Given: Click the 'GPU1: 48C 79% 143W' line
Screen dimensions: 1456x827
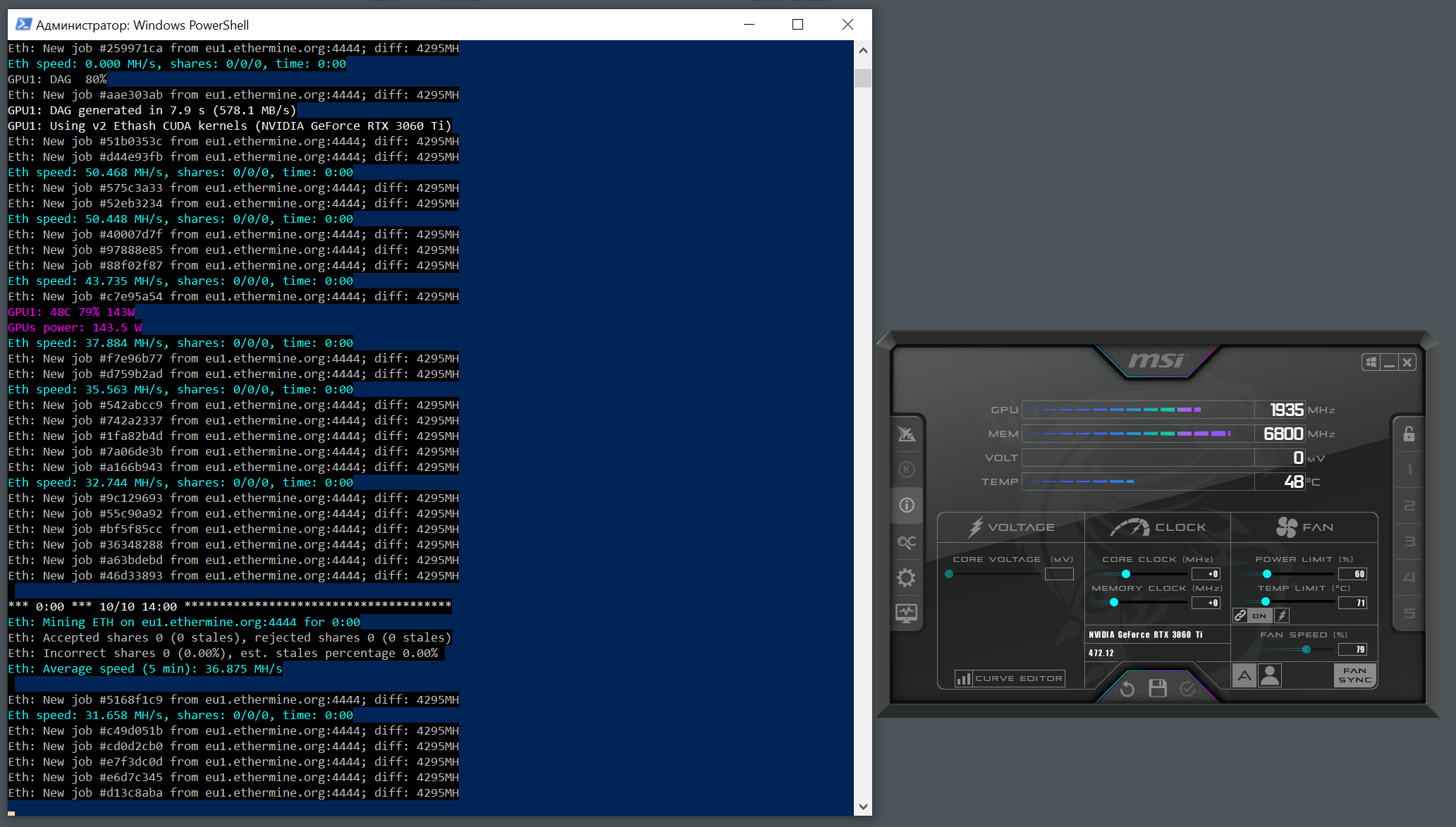Looking at the screenshot, I should (x=71, y=312).
